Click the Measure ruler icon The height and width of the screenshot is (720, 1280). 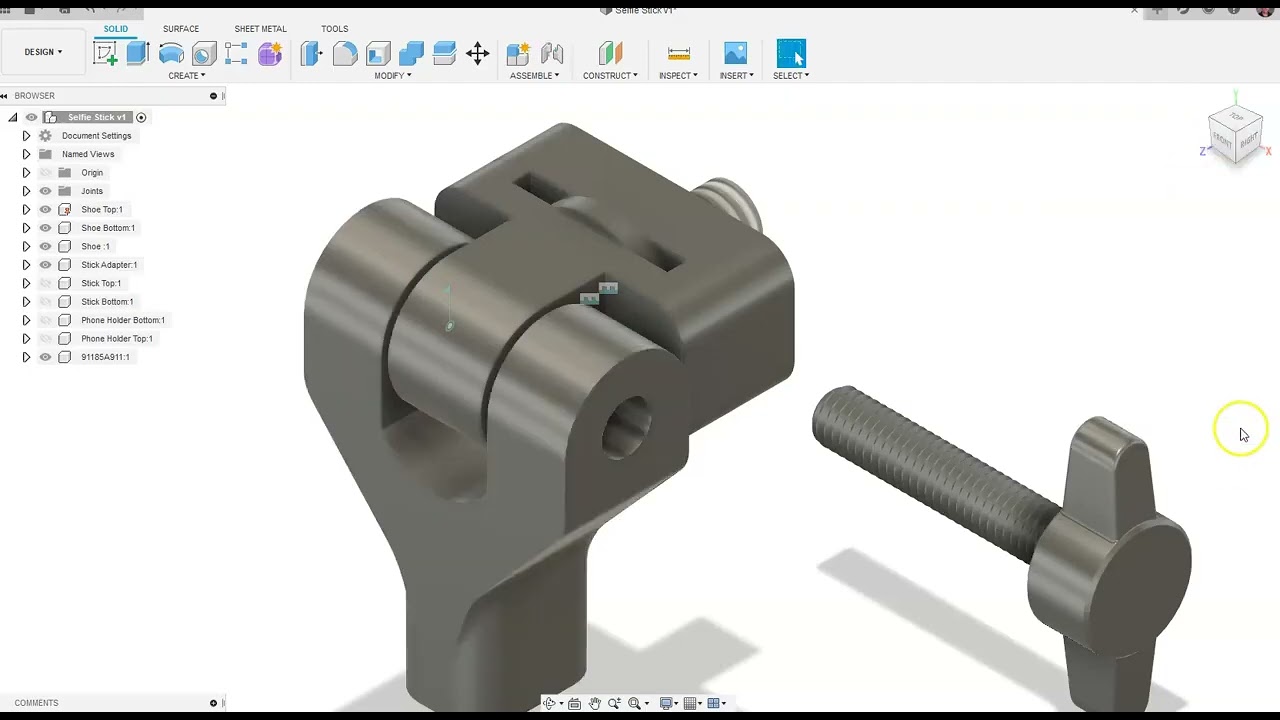pos(679,53)
